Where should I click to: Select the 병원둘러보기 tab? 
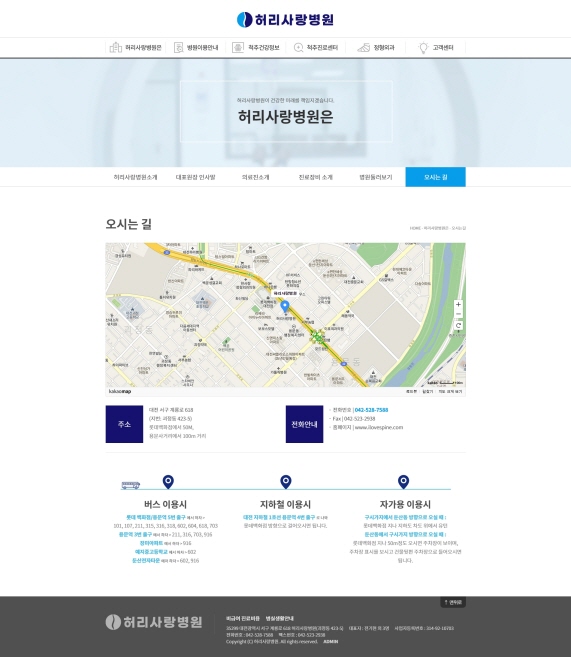[376, 177]
